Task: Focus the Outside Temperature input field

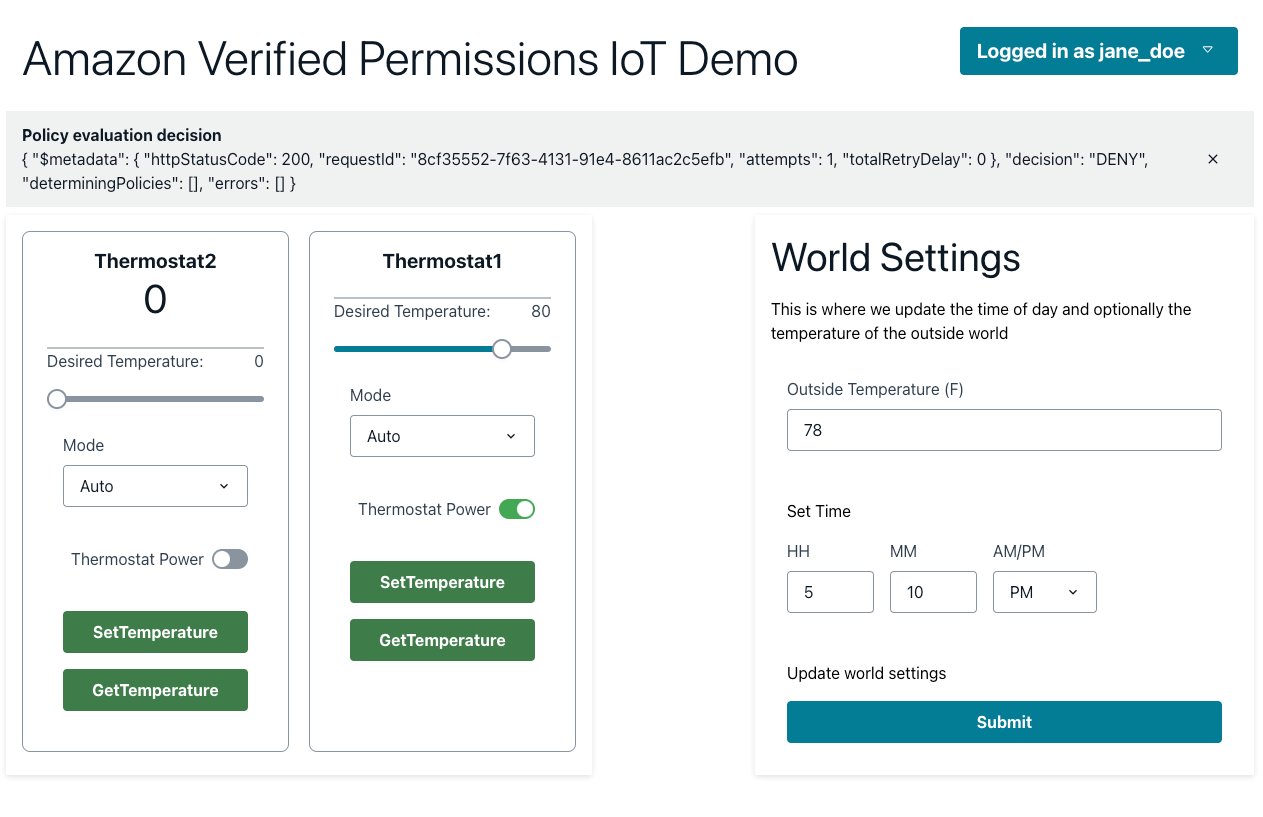Action: tap(1004, 430)
